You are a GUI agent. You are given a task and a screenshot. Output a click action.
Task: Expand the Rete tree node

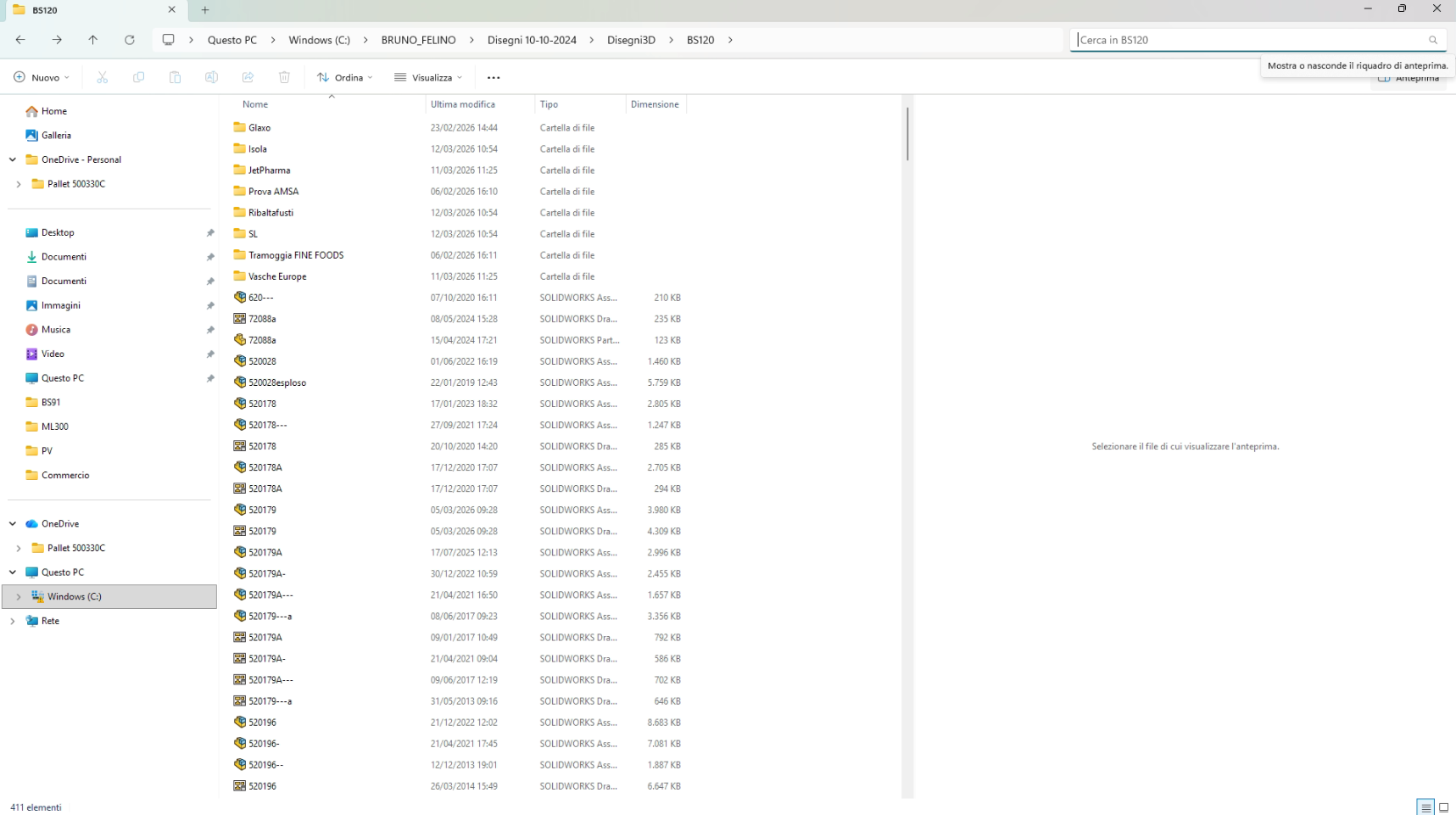[x=13, y=622]
